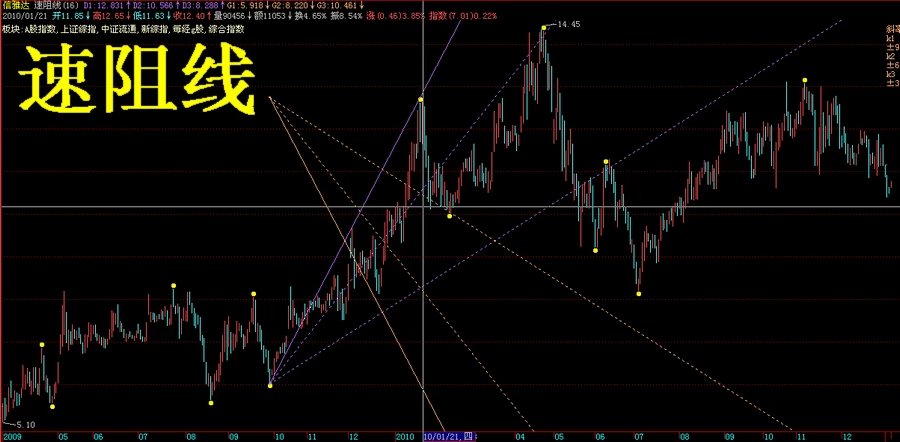900x442 pixels.
Task: Click the 2010 year label on time axis
Action: point(405,437)
